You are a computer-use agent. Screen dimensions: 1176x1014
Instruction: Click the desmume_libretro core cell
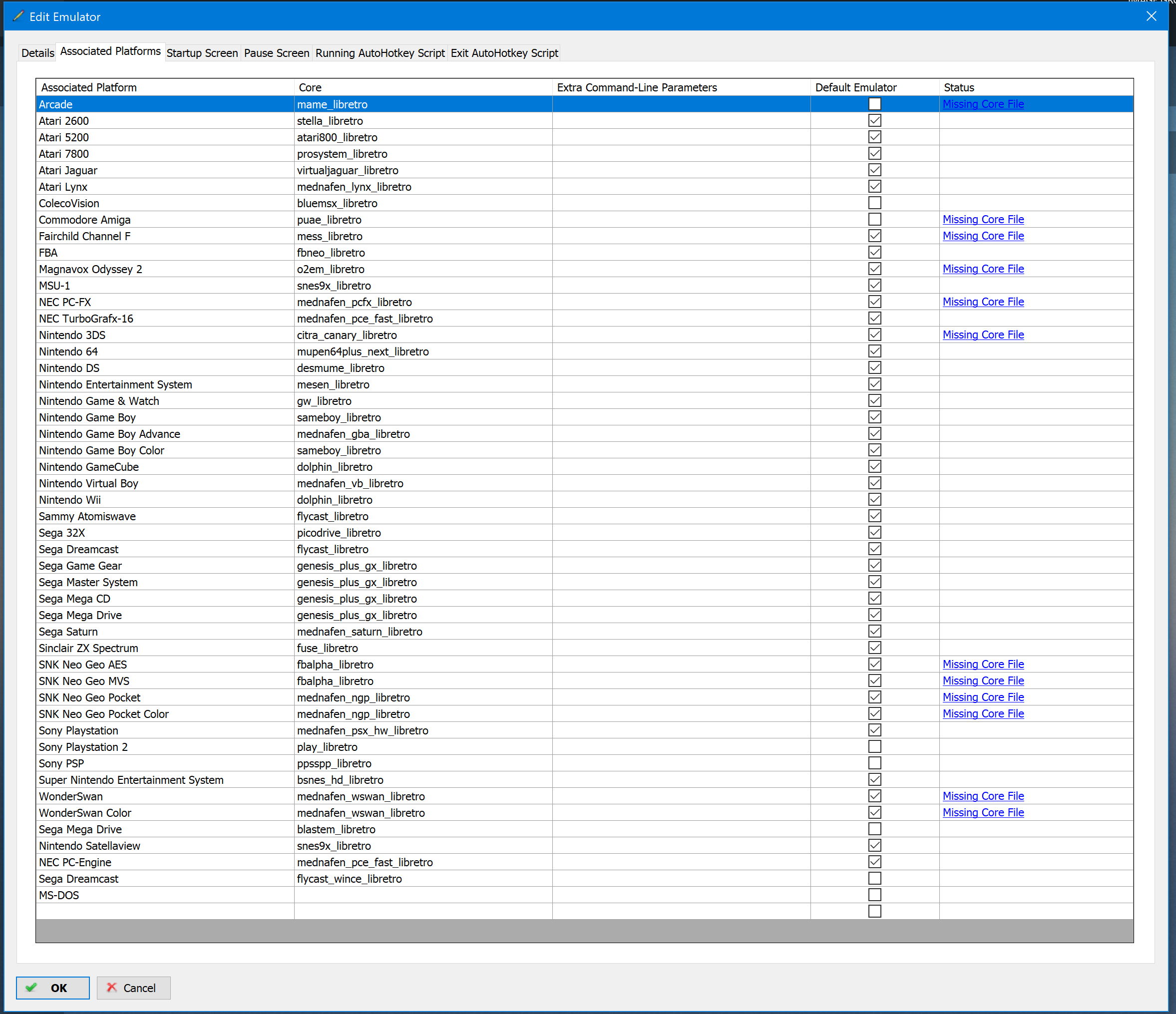423,367
